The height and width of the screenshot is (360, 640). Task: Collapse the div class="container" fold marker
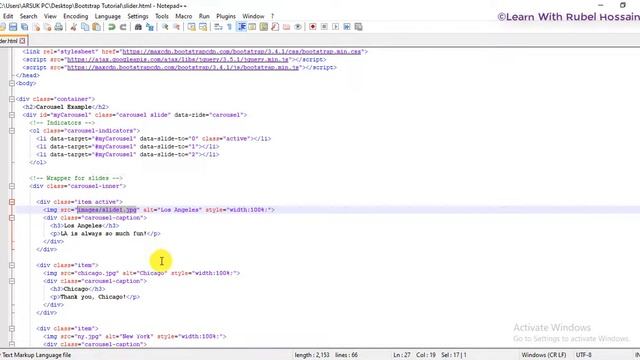[x=12, y=99]
